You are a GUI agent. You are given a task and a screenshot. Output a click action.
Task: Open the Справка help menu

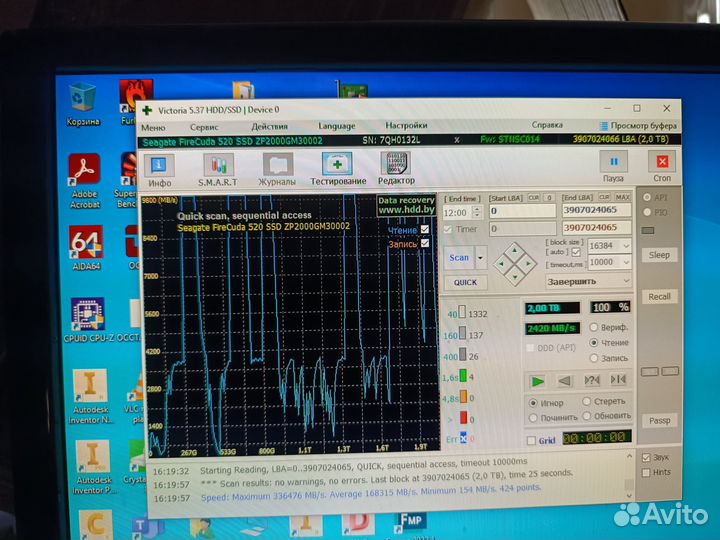coord(547,125)
